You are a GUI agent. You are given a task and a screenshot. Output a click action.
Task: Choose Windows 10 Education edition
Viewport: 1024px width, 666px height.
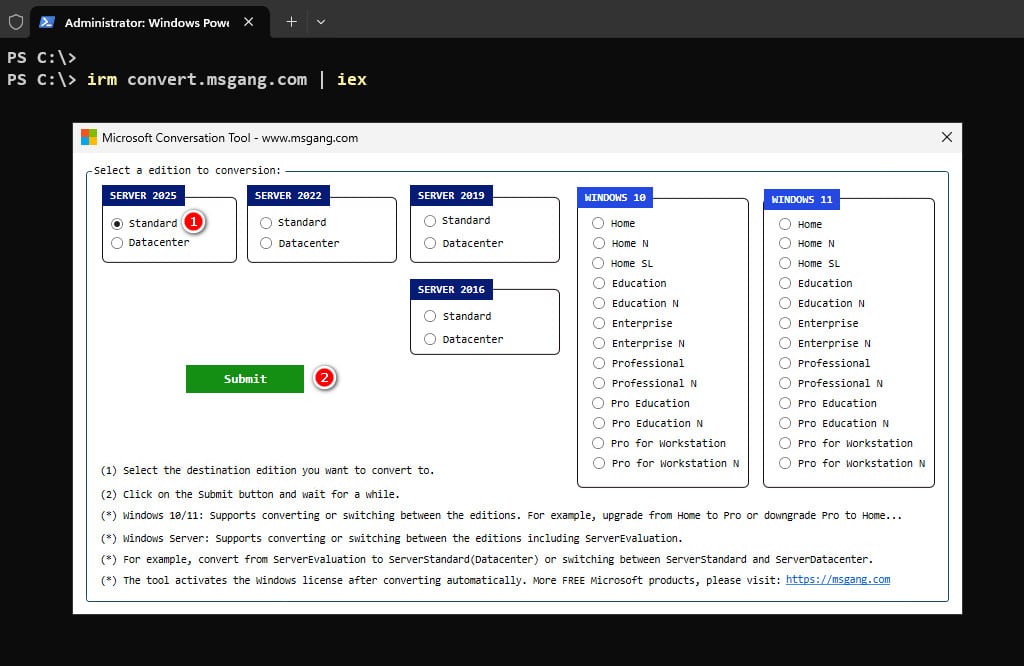(x=599, y=283)
